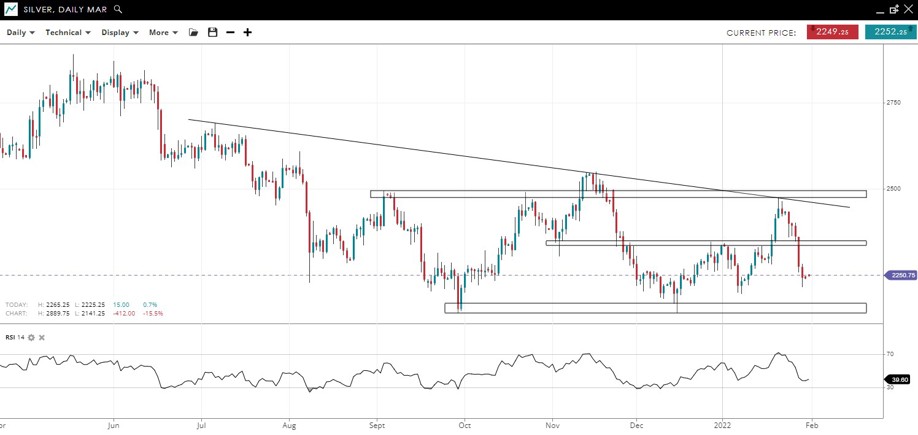
Task: Open RSI 14 indicator settings gear
Action: click(31, 338)
